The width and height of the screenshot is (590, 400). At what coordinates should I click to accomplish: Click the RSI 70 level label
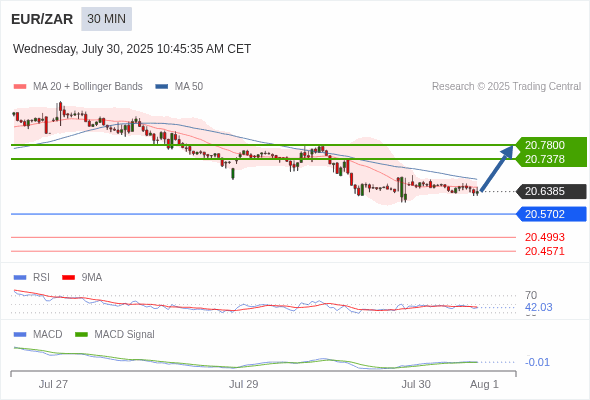[x=531, y=295]
